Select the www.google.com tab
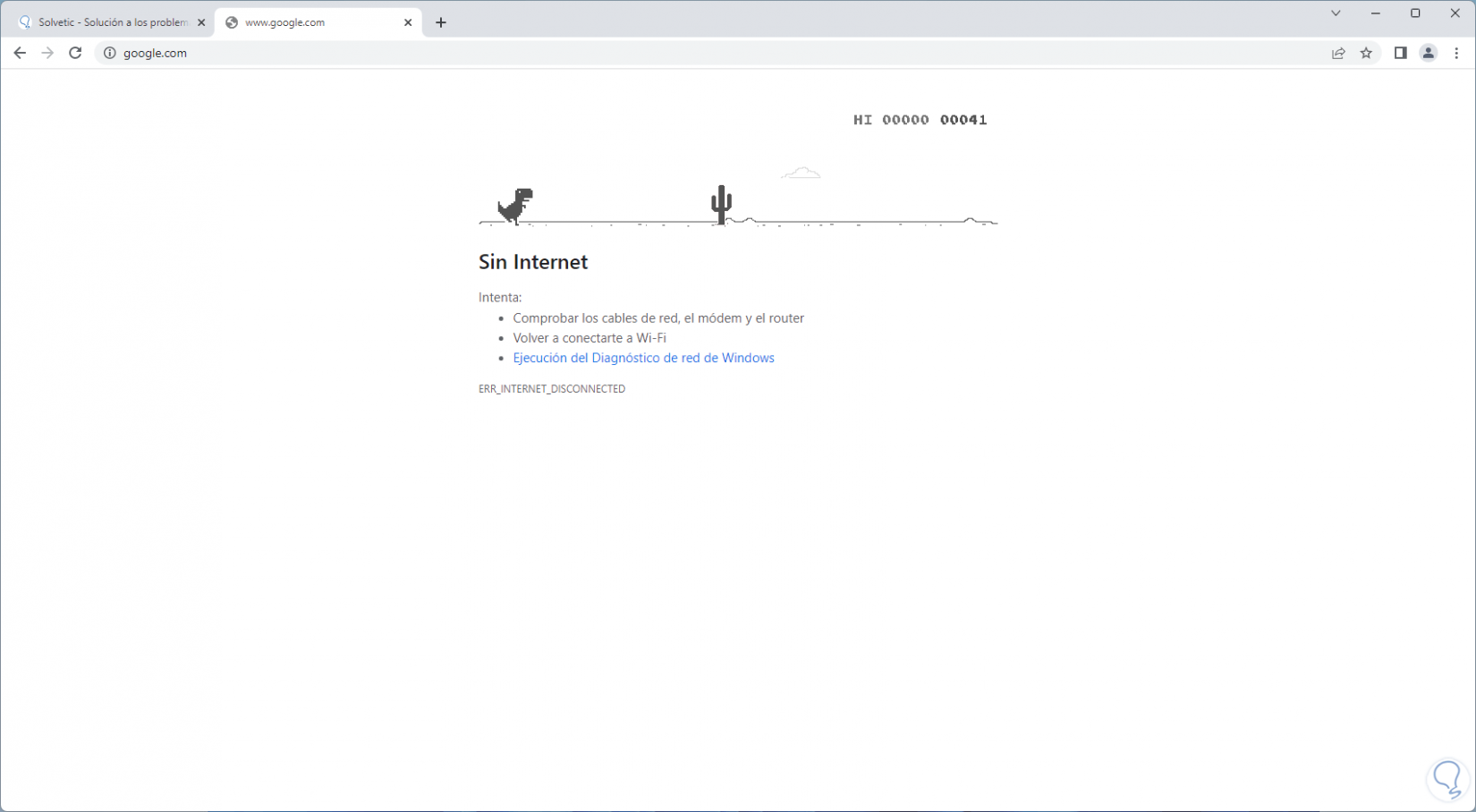The width and height of the screenshot is (1476, 812). tap(318, 22)
